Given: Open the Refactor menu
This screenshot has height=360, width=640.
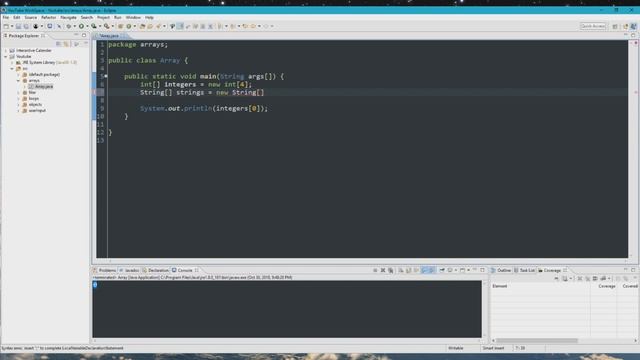Looking at the screenshot, I should (x=49, y=18).
